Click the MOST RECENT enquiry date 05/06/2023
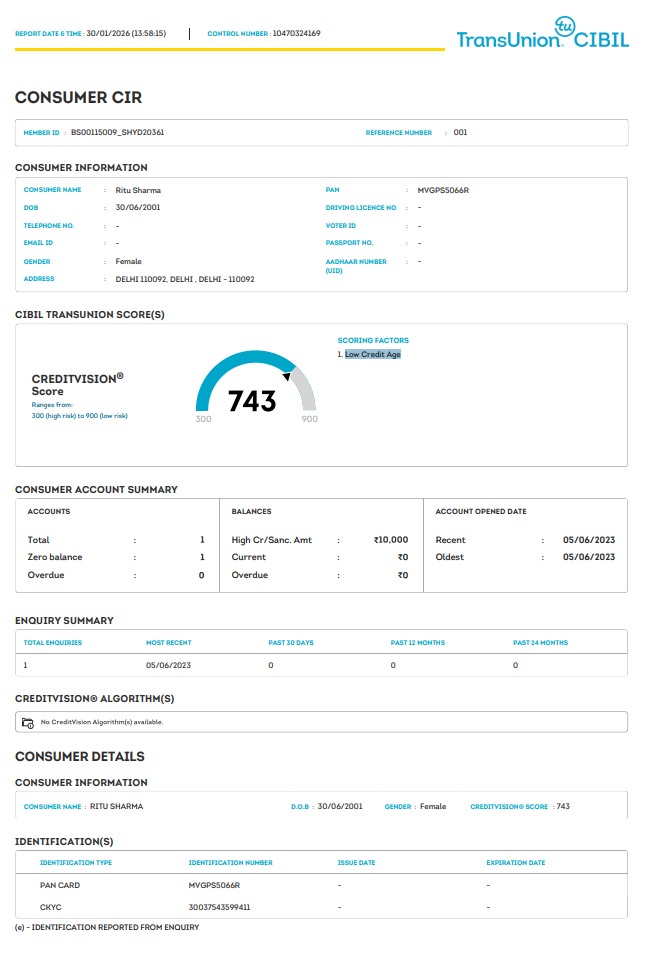The width and height of the screenshot is (647, 976). point(168,665)
